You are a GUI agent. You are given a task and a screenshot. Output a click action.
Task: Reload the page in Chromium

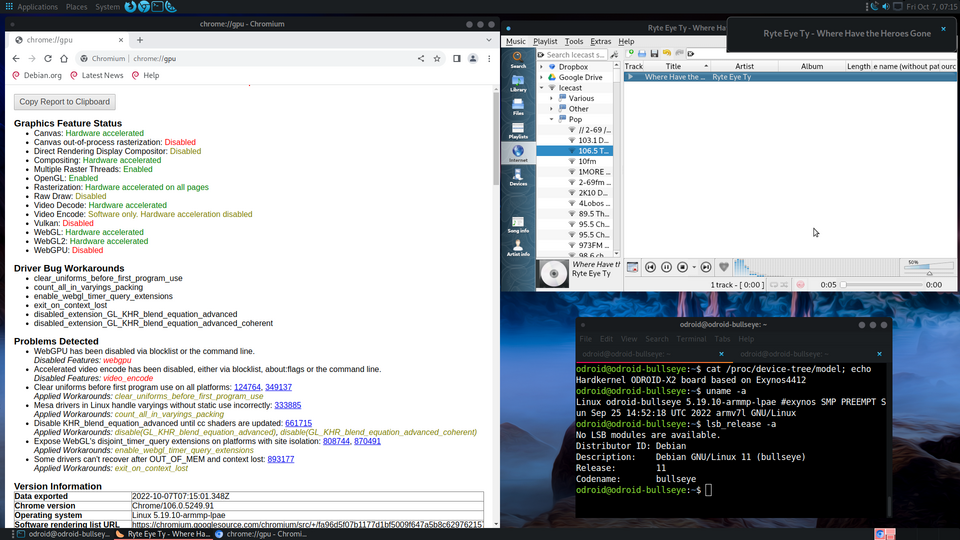(48, 59)
